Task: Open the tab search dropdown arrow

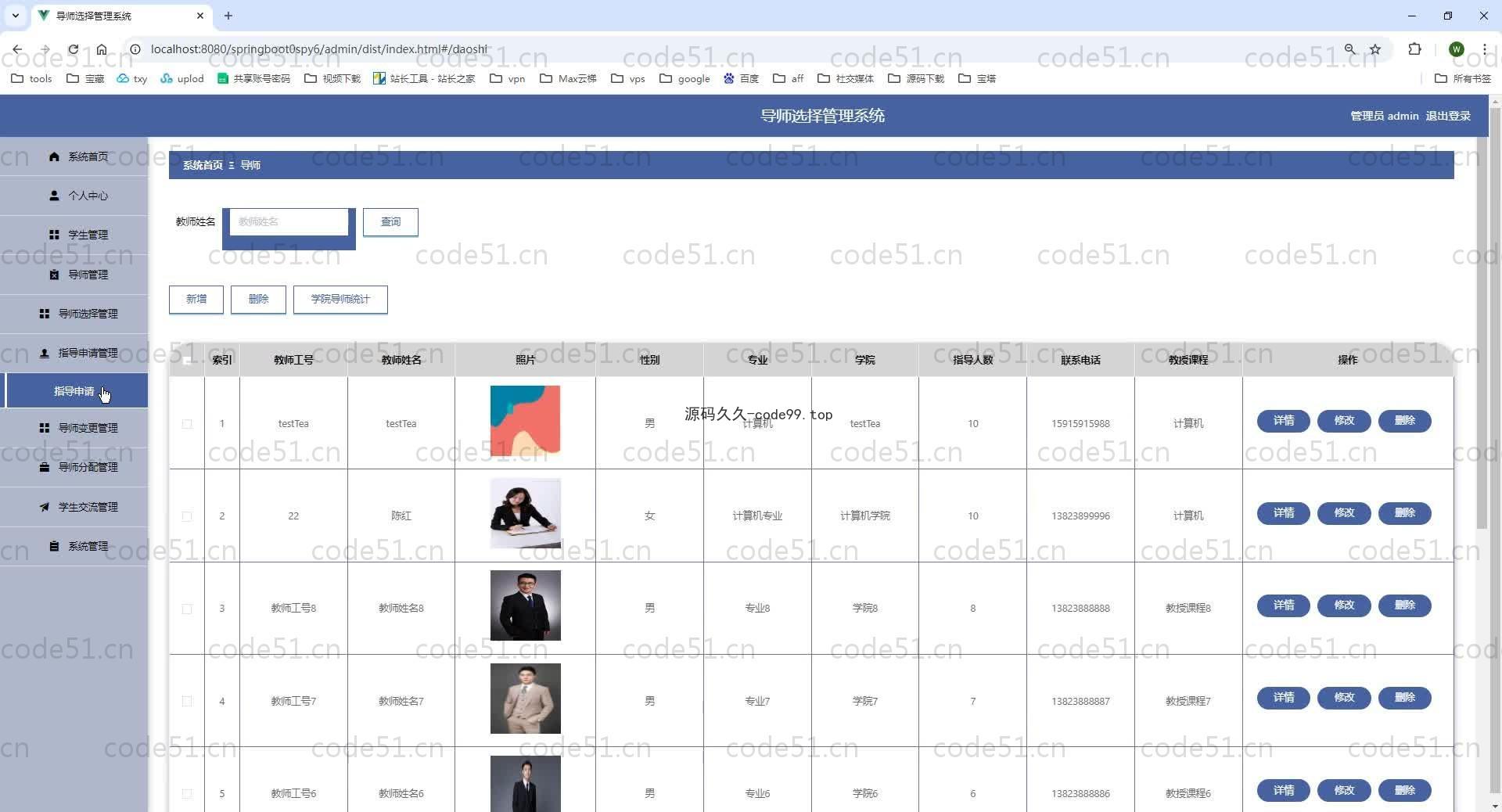Action: point(15,16)
